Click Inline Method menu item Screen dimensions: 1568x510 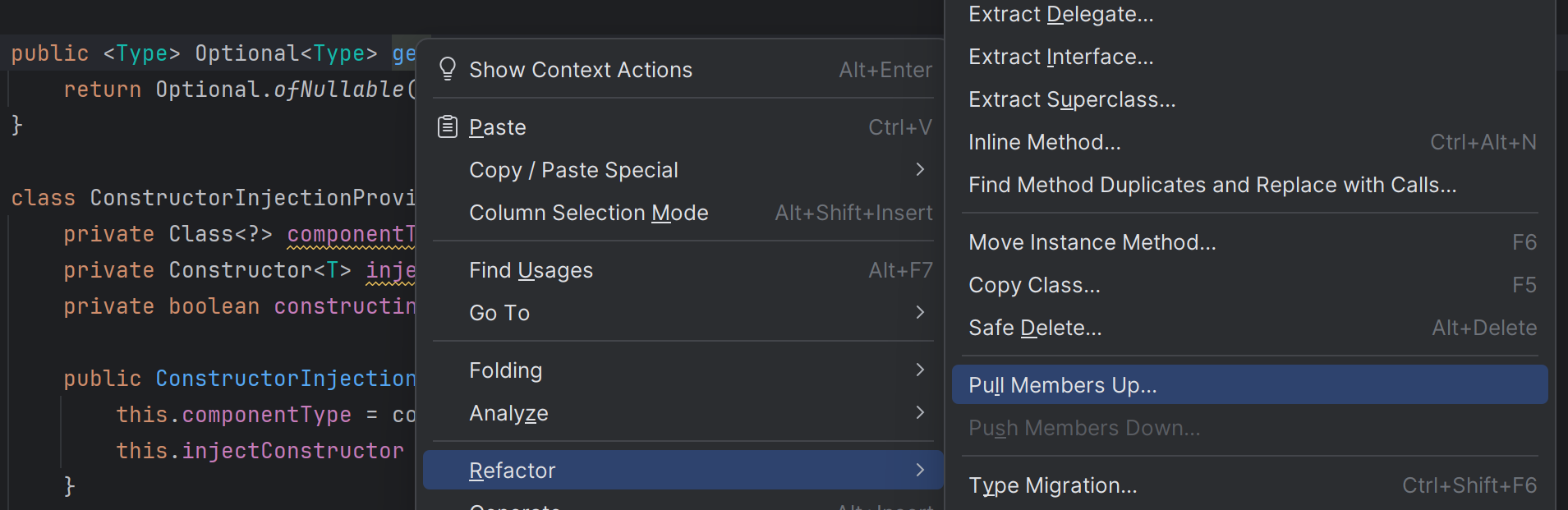1044,142
